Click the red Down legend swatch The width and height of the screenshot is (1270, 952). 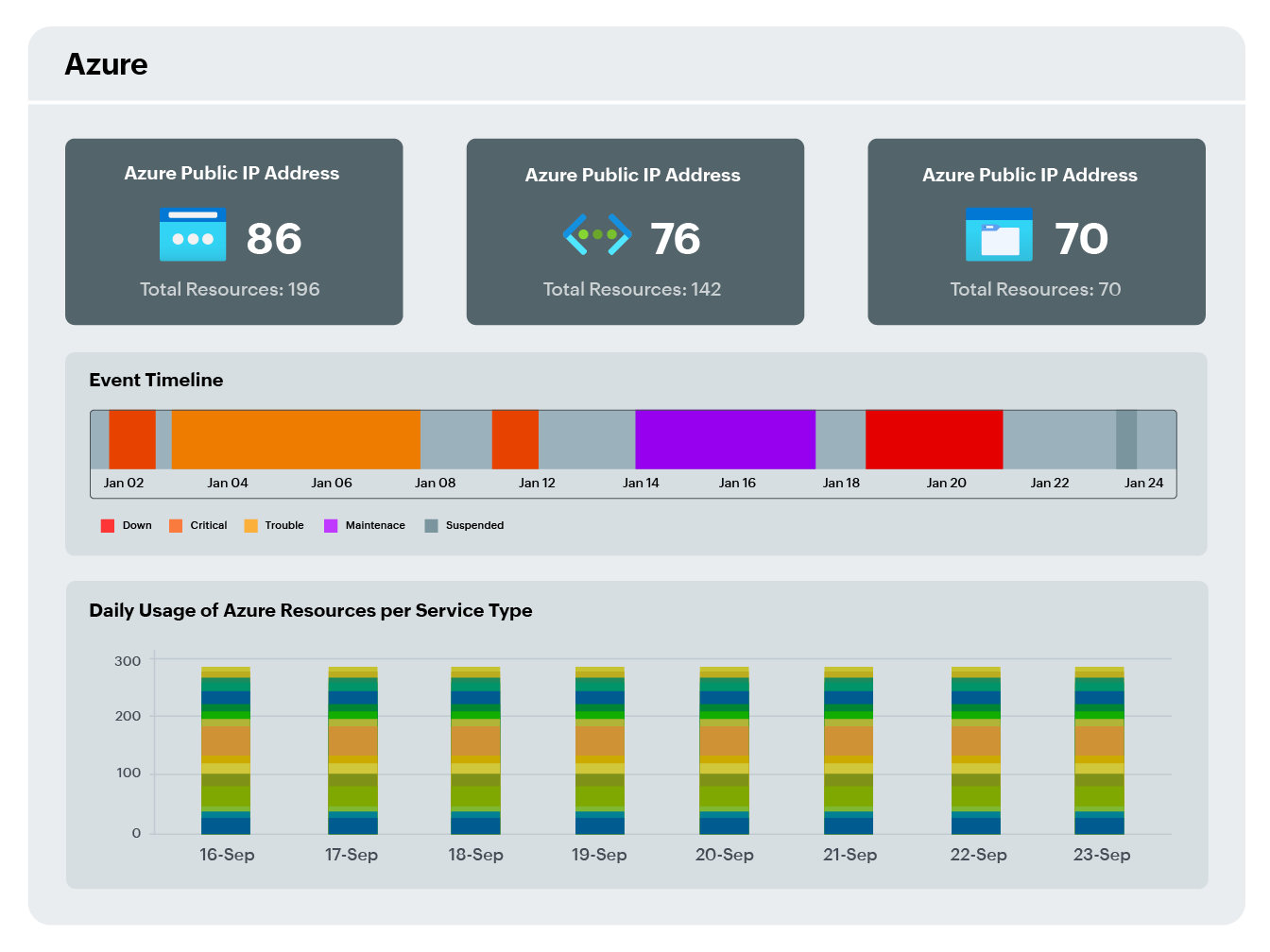(x=108, y=526)
